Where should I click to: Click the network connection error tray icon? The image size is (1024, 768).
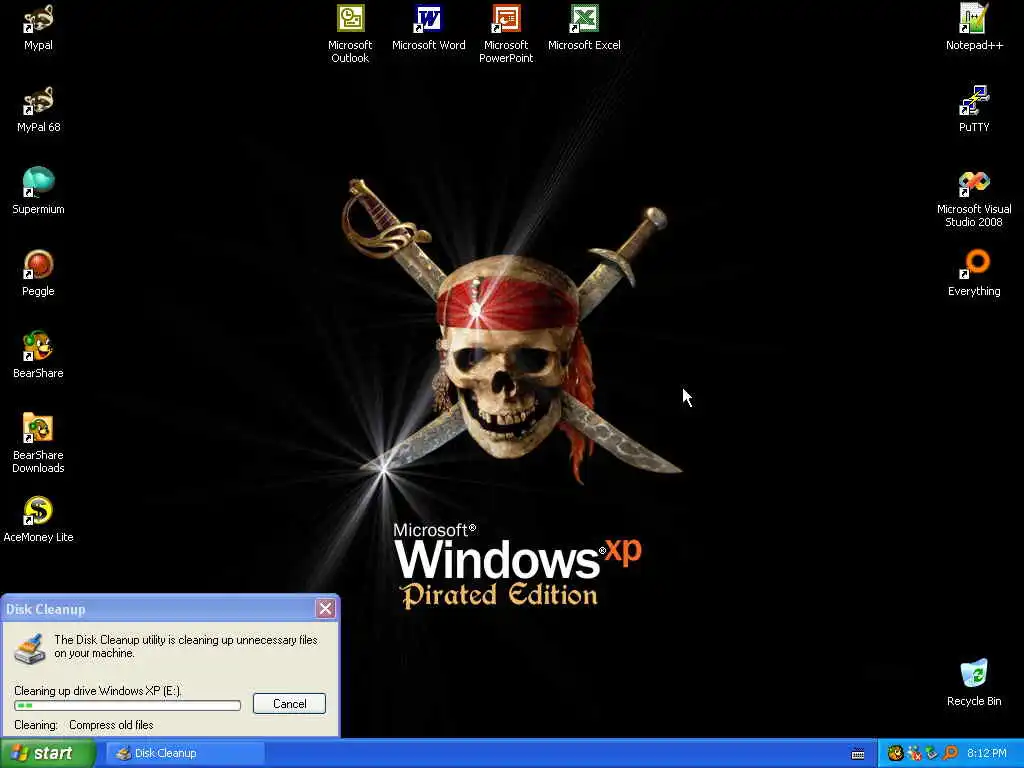click(x=914, y=754)
